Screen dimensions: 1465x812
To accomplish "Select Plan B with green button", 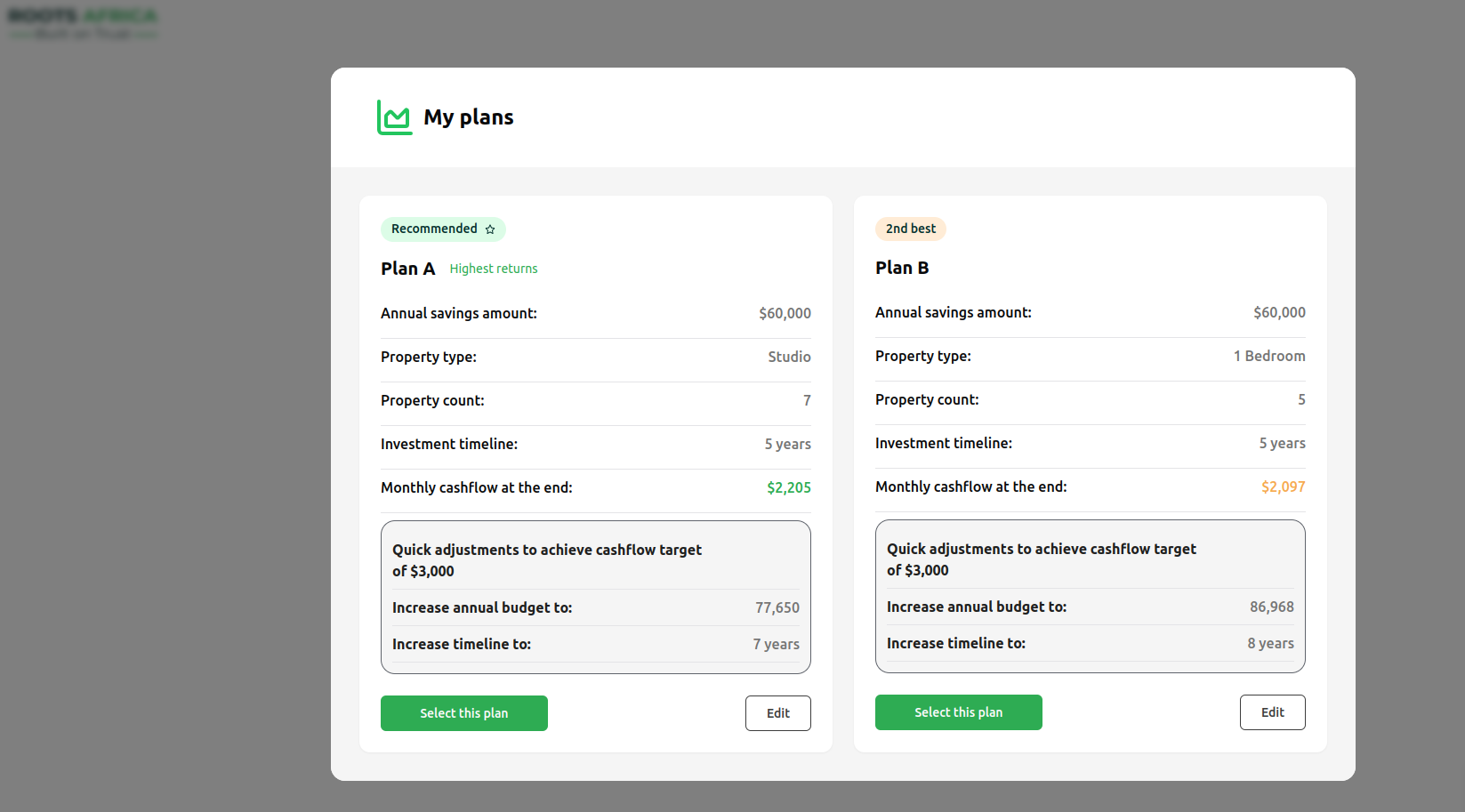I will (x=958, y=712).
